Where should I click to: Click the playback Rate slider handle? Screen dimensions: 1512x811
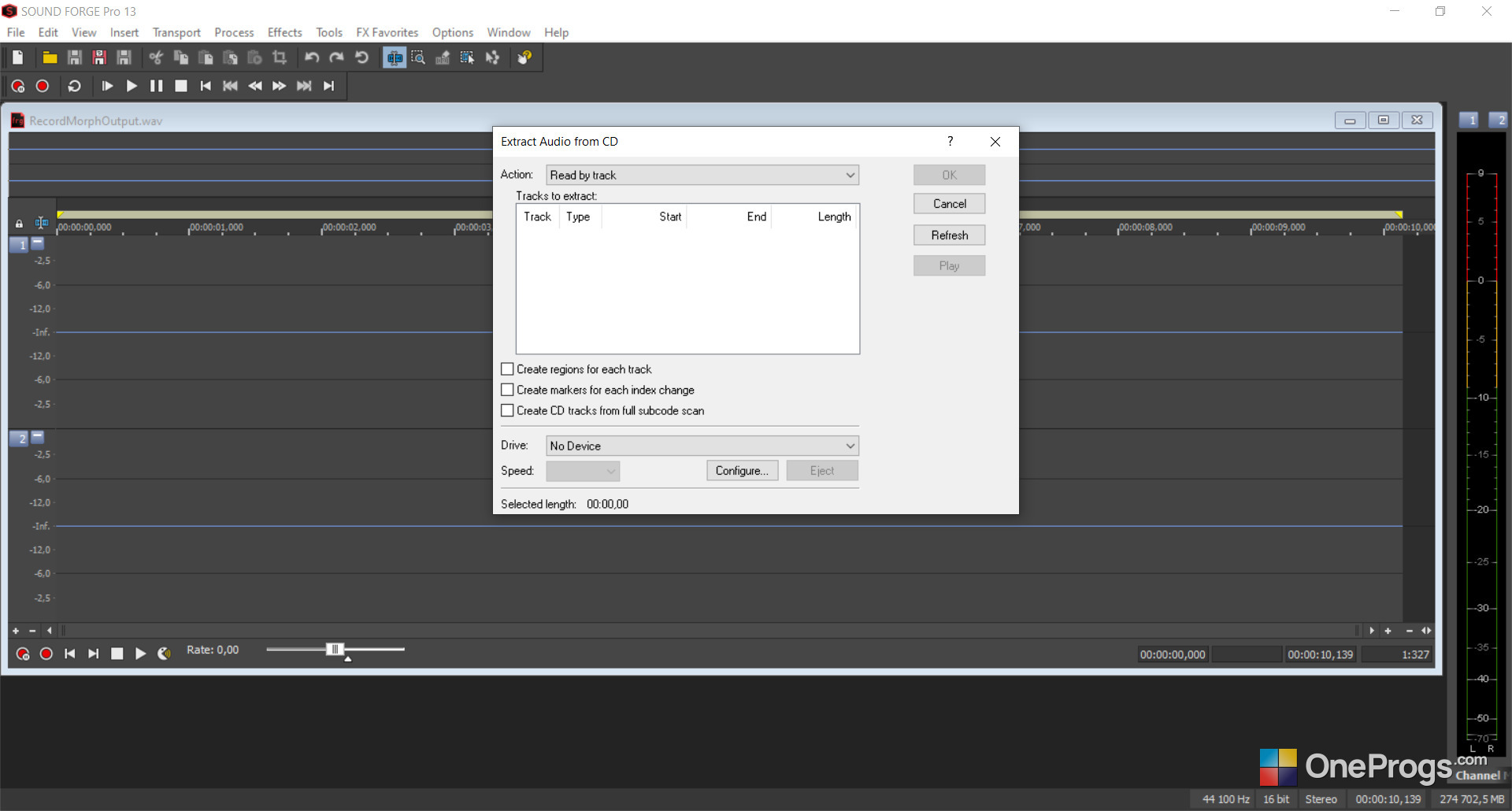[x=335, y=650]
